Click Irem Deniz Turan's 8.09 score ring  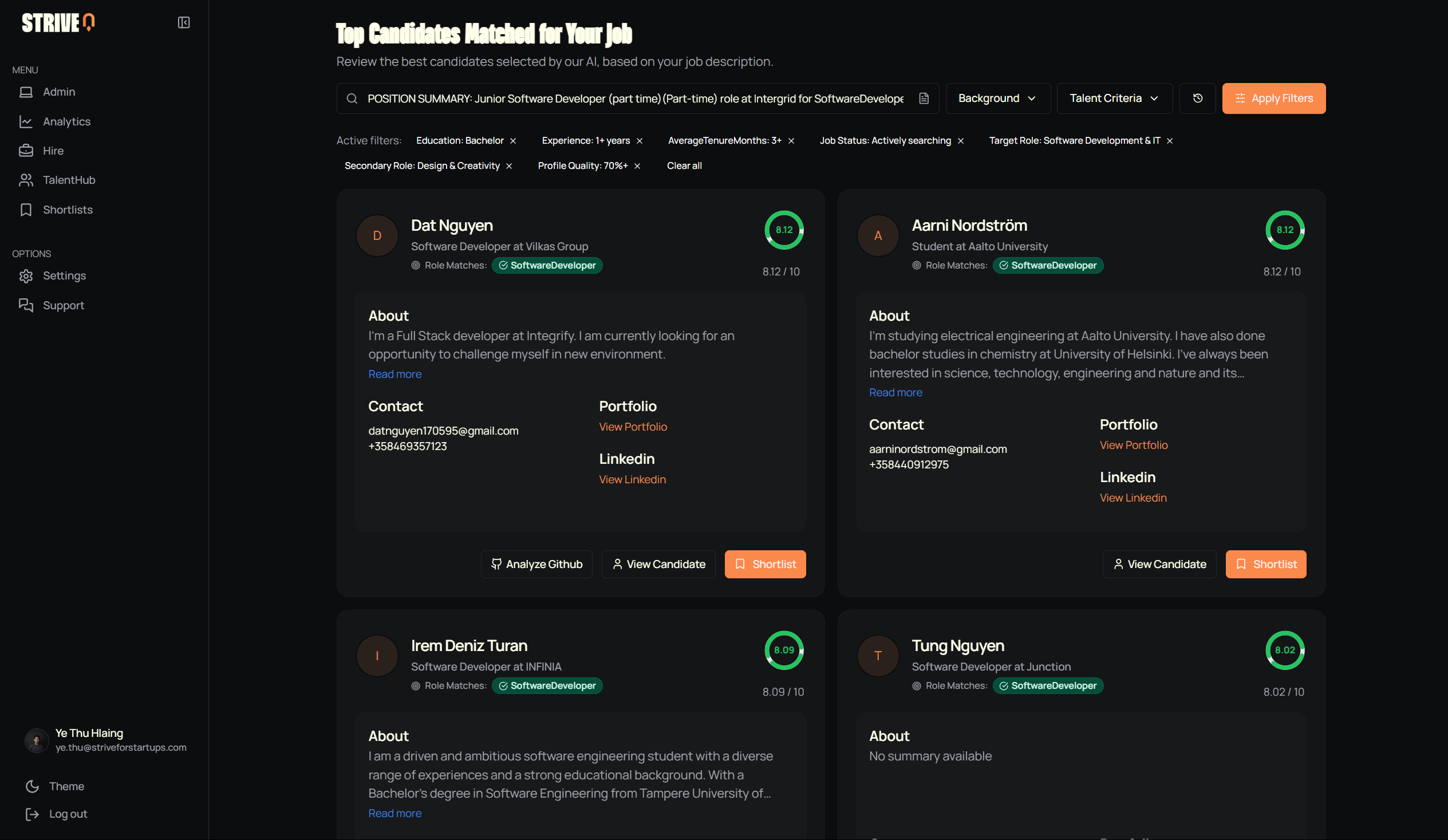784,650
